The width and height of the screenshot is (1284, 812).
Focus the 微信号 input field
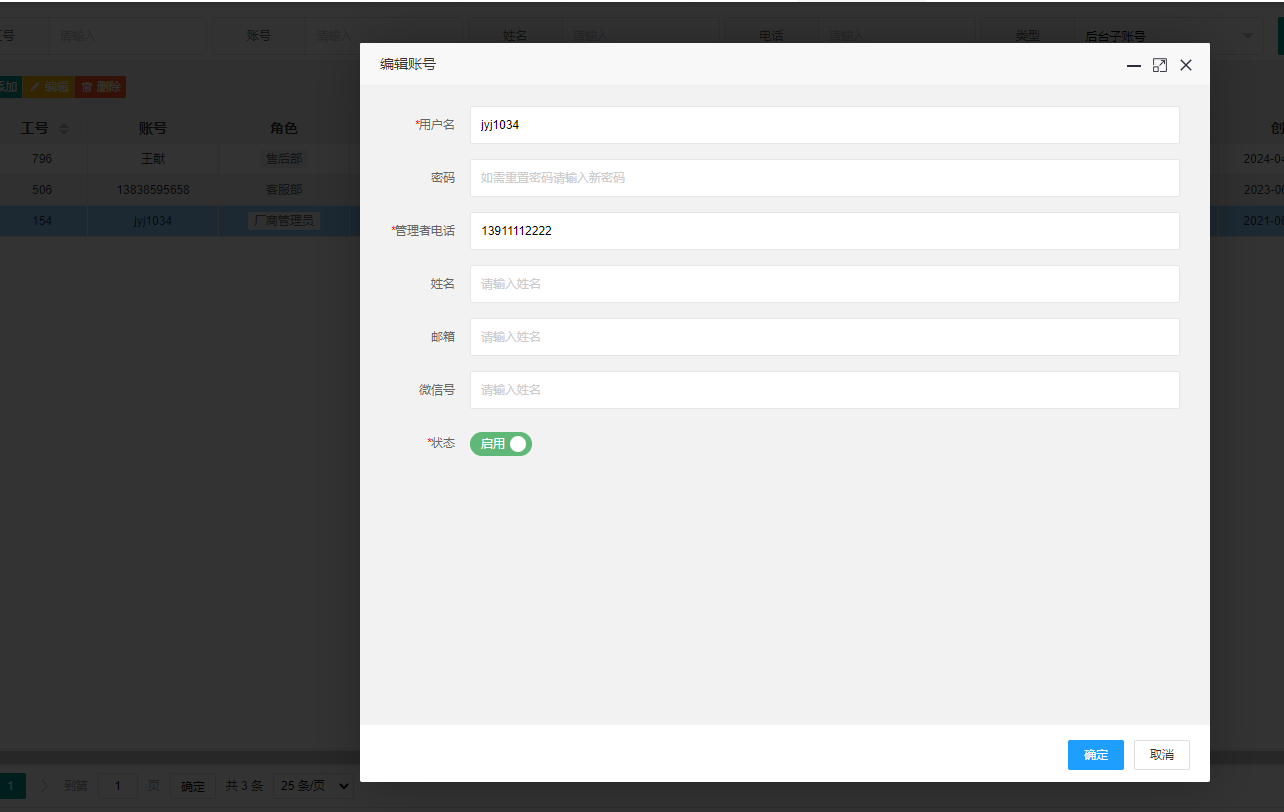point(824,390)
